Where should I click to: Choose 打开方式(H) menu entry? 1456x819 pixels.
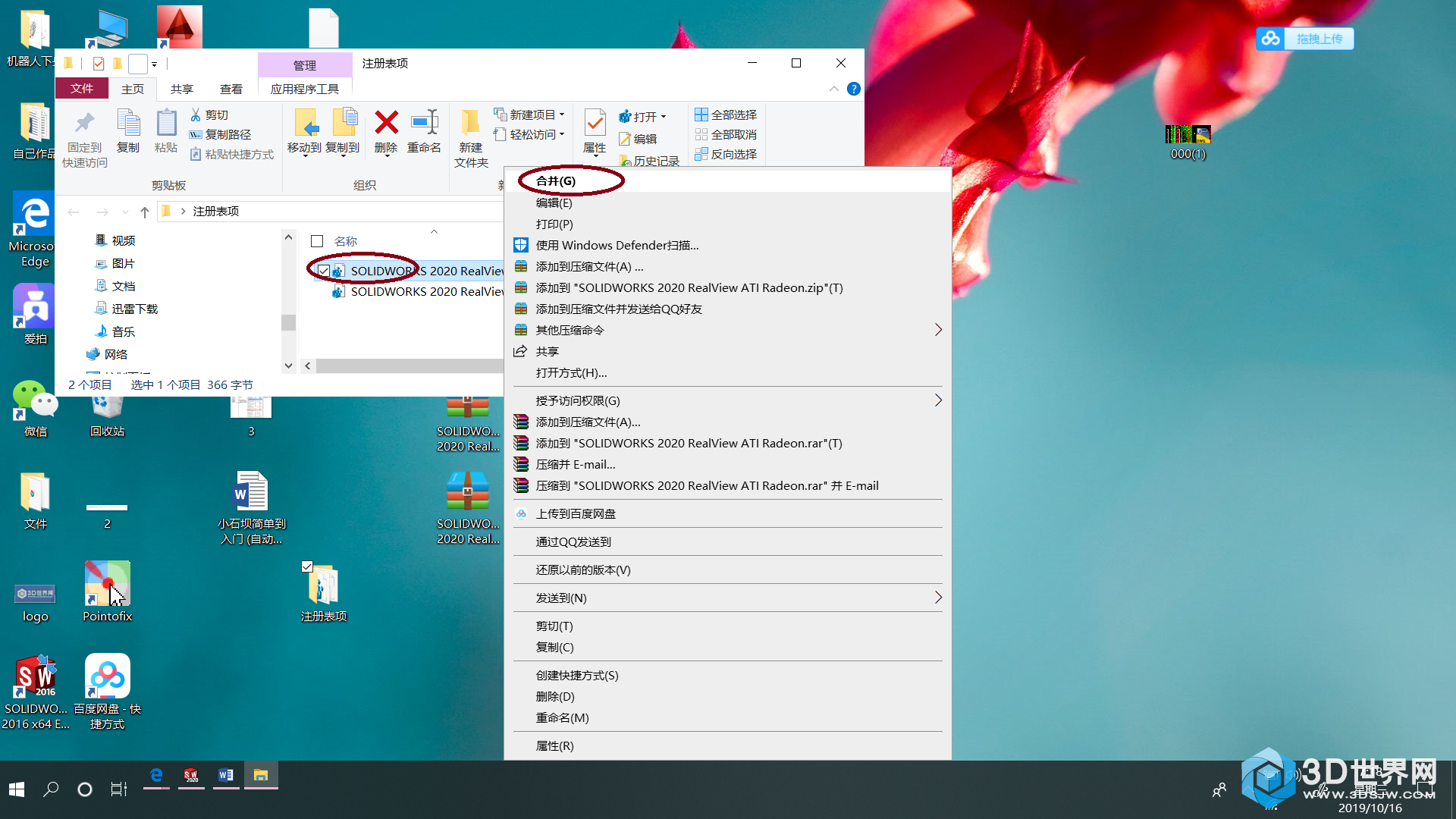[728, 372]
